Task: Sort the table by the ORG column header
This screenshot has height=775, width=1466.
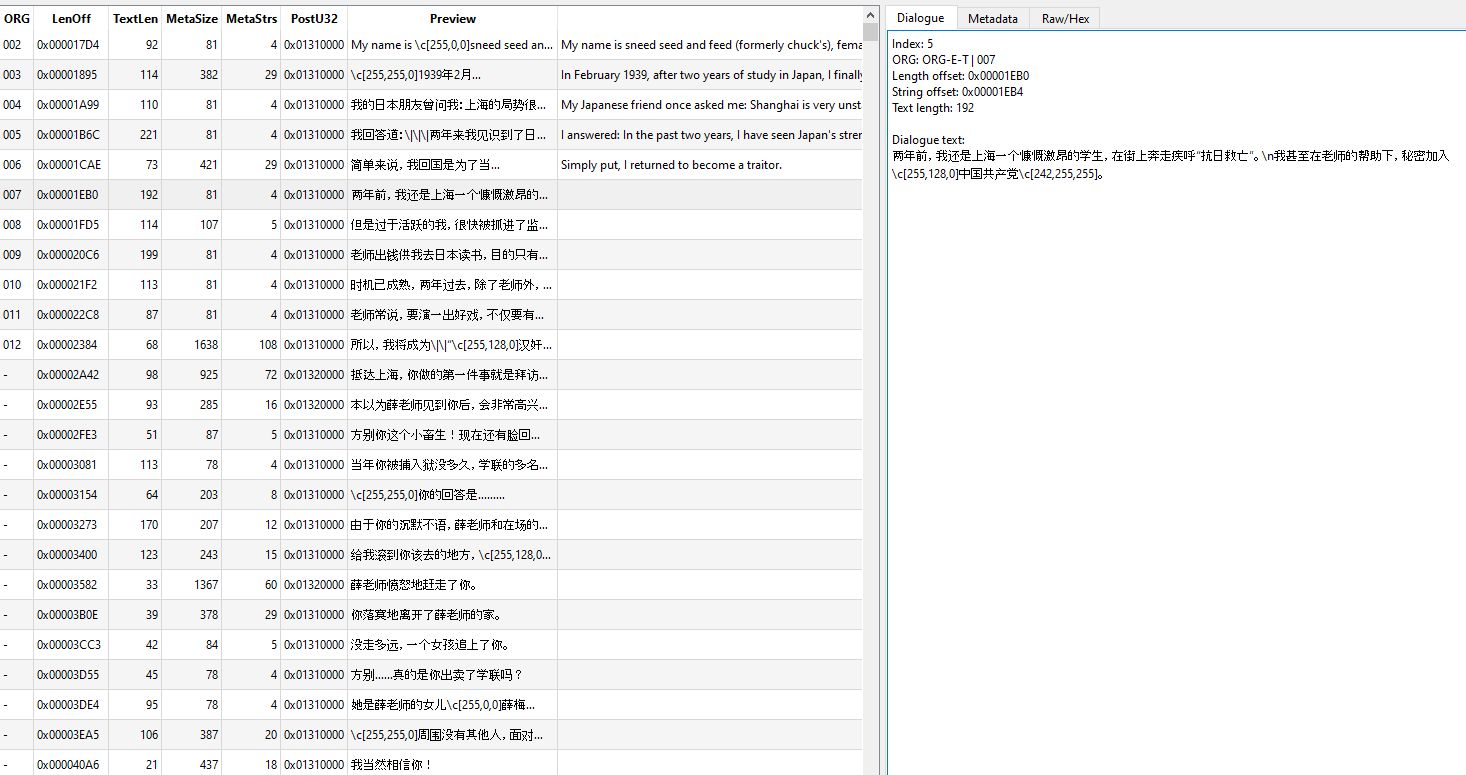Action: coord(17,19)
